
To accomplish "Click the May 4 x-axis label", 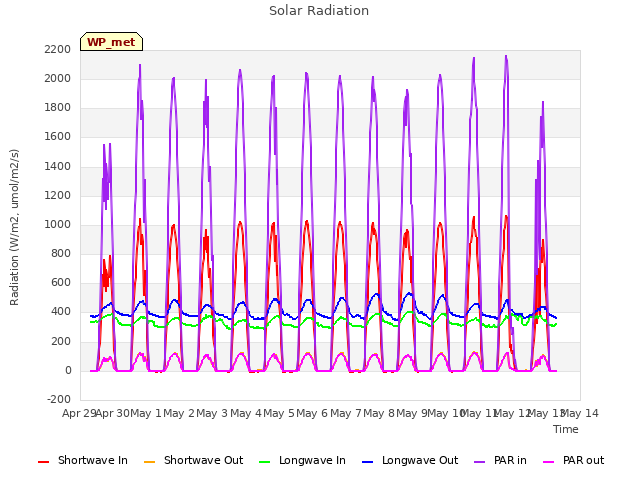I will (x=246, y=413).
